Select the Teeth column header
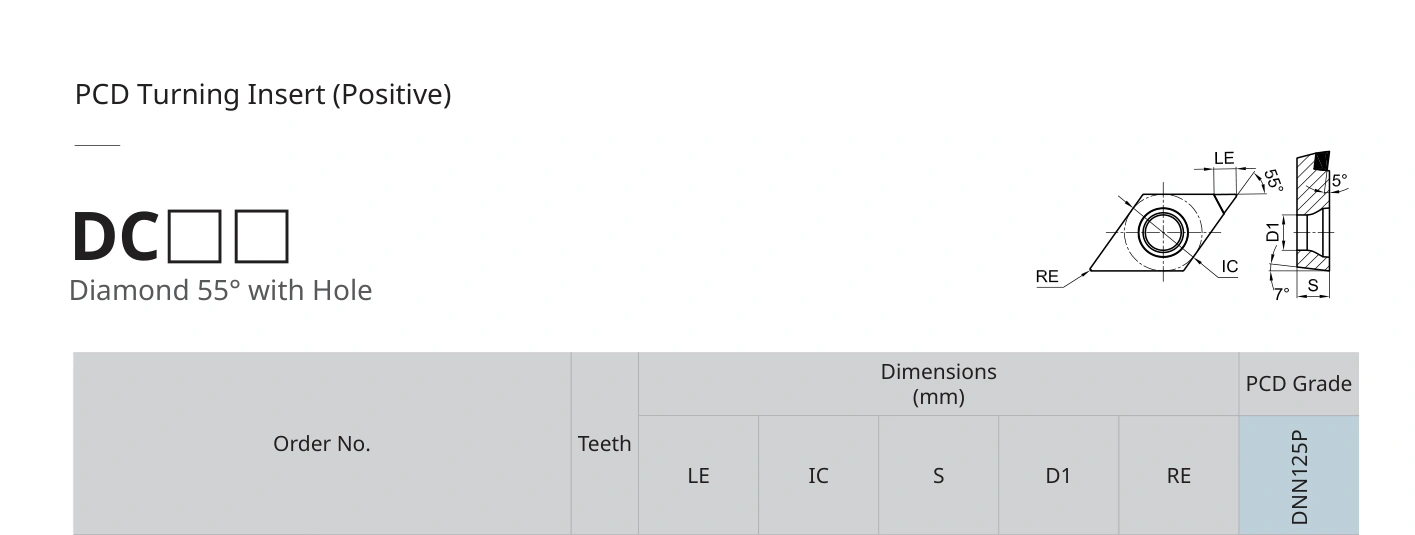This screenshot has height=535, width=1415. [x=605, y=443]
